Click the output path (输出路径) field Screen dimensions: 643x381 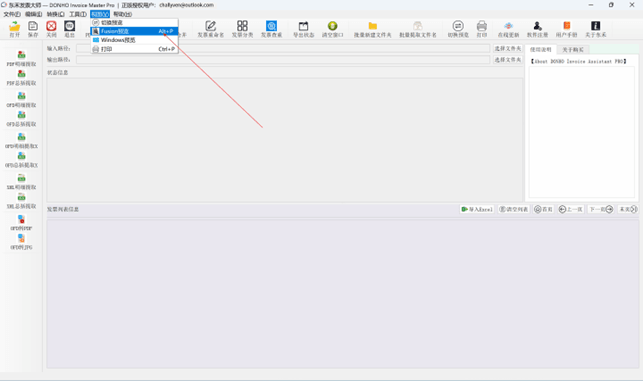click(x=283, y=60)
